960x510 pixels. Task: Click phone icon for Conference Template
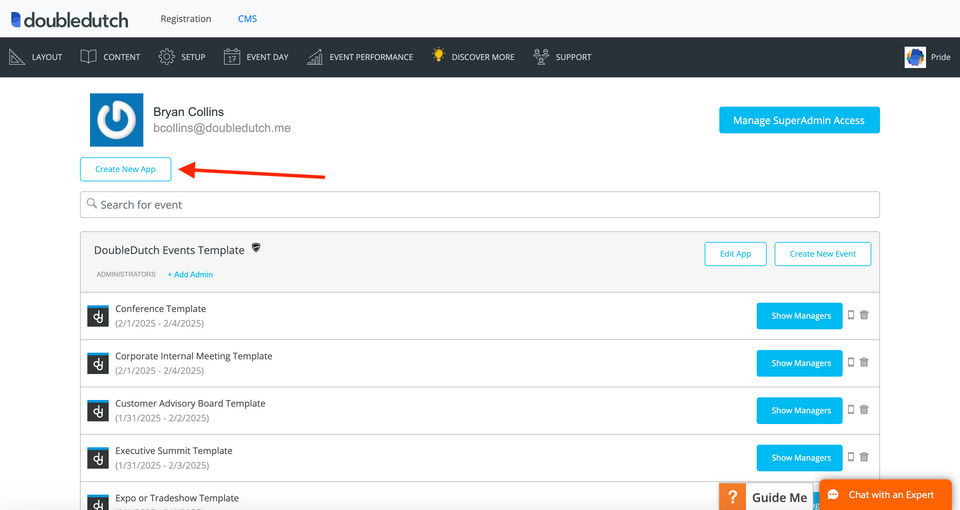[x=850, y=315]
